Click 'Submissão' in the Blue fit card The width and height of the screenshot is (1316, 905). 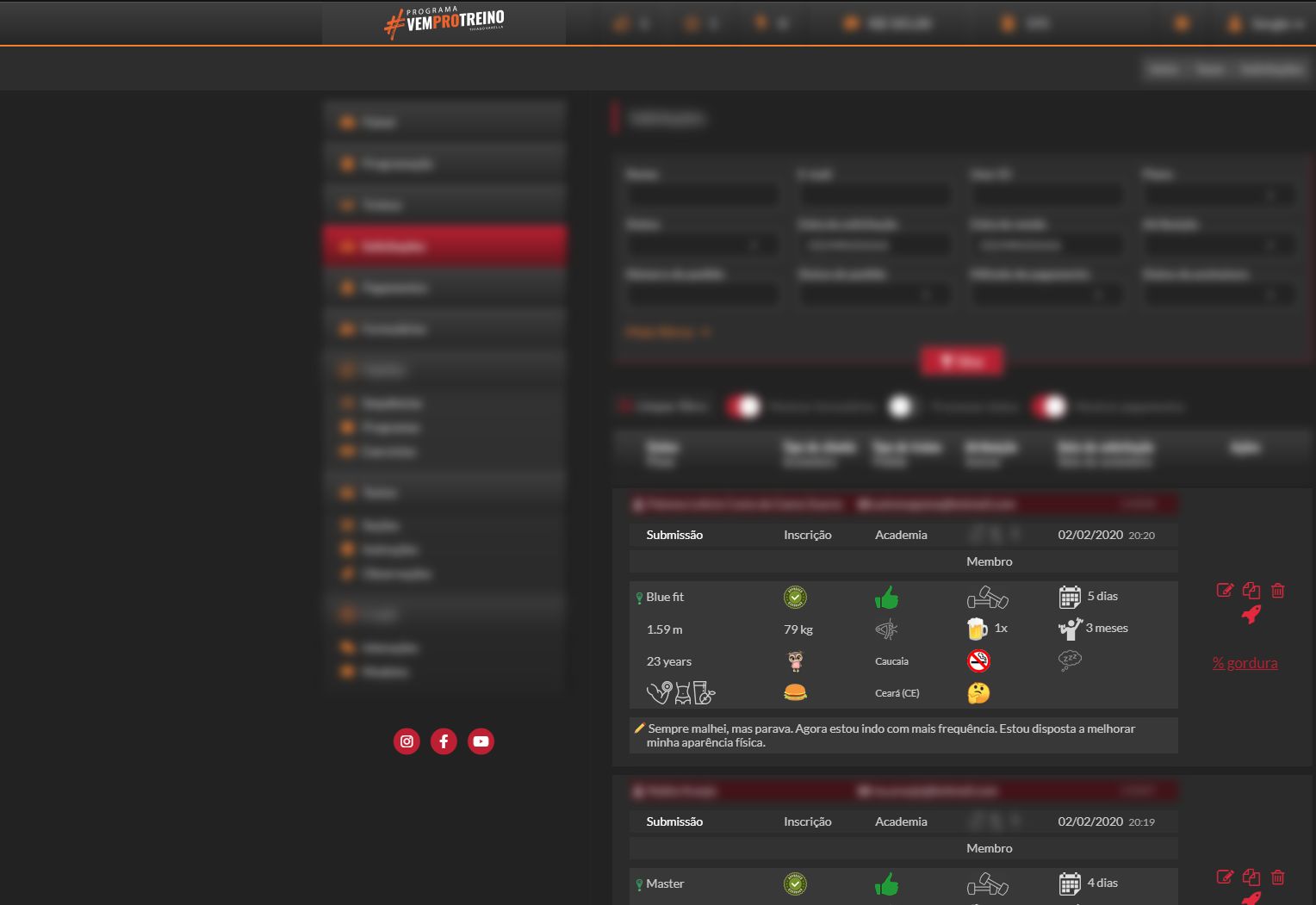click(674, 535)
